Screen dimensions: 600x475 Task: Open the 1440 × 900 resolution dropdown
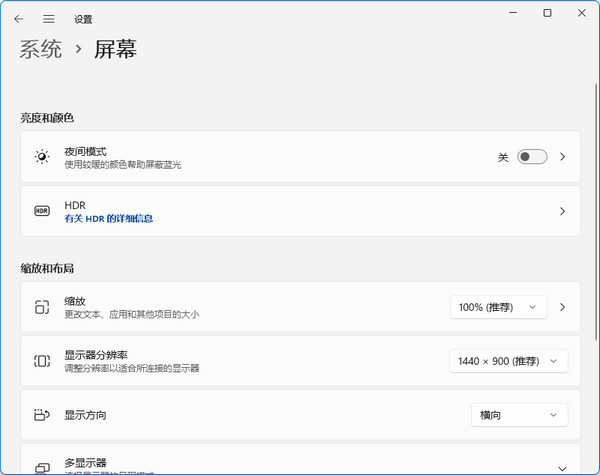[x=508, y=361]
